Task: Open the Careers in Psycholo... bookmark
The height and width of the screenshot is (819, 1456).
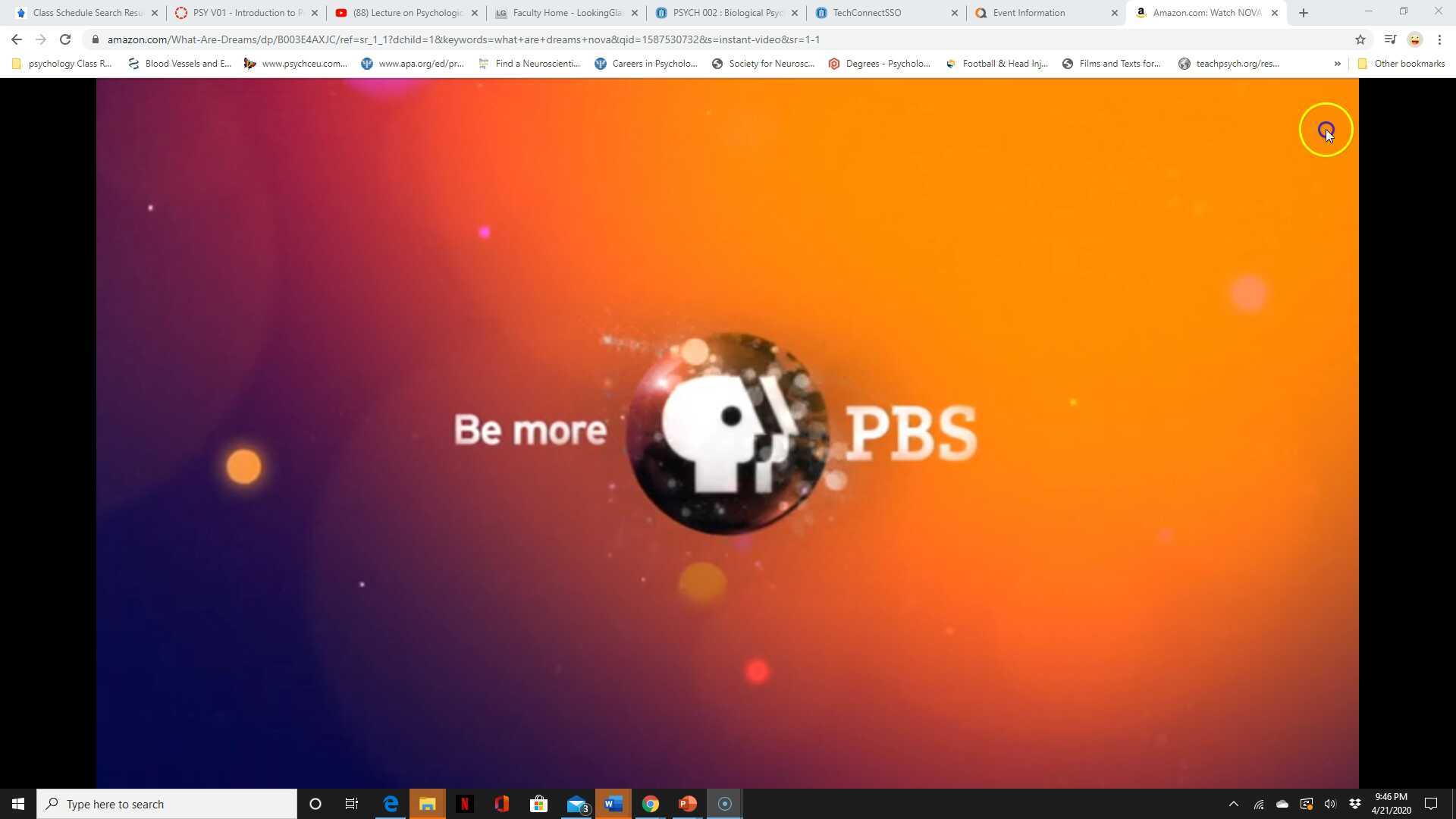Action: pyautogui.click(x=646, y=64)
